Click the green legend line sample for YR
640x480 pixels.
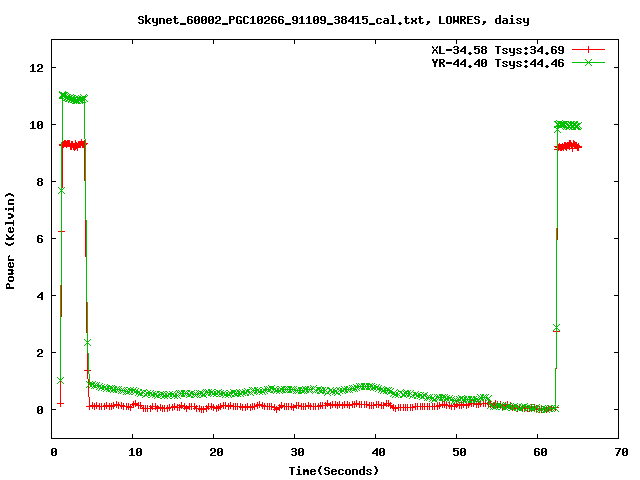(588, 62)
